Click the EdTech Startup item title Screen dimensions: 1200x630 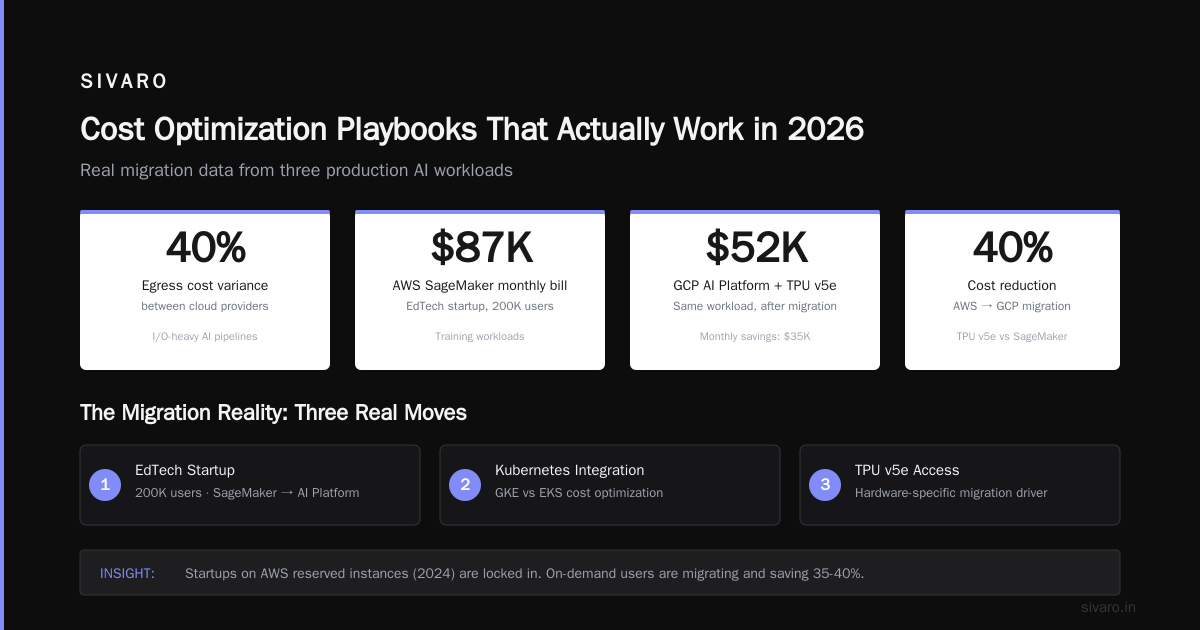[x=185, y=470]
